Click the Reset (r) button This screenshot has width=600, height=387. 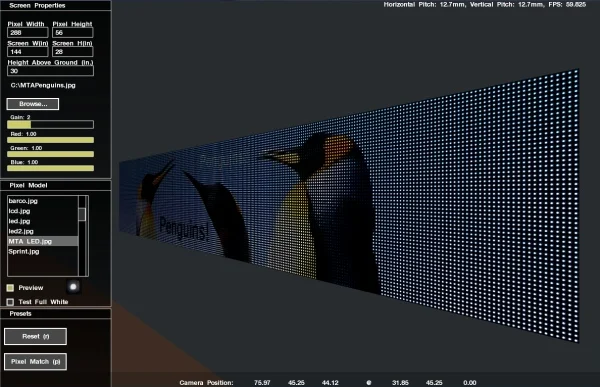point(35,336)
